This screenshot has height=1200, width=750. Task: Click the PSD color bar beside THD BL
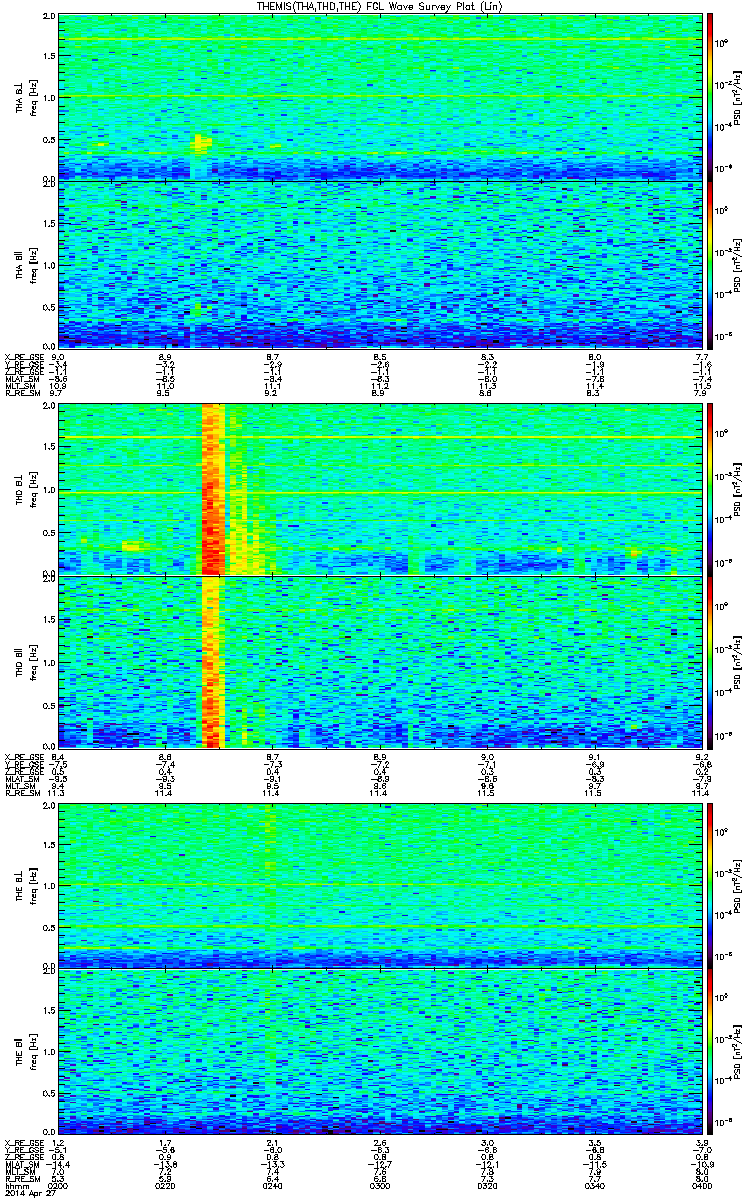coord(710,488)
